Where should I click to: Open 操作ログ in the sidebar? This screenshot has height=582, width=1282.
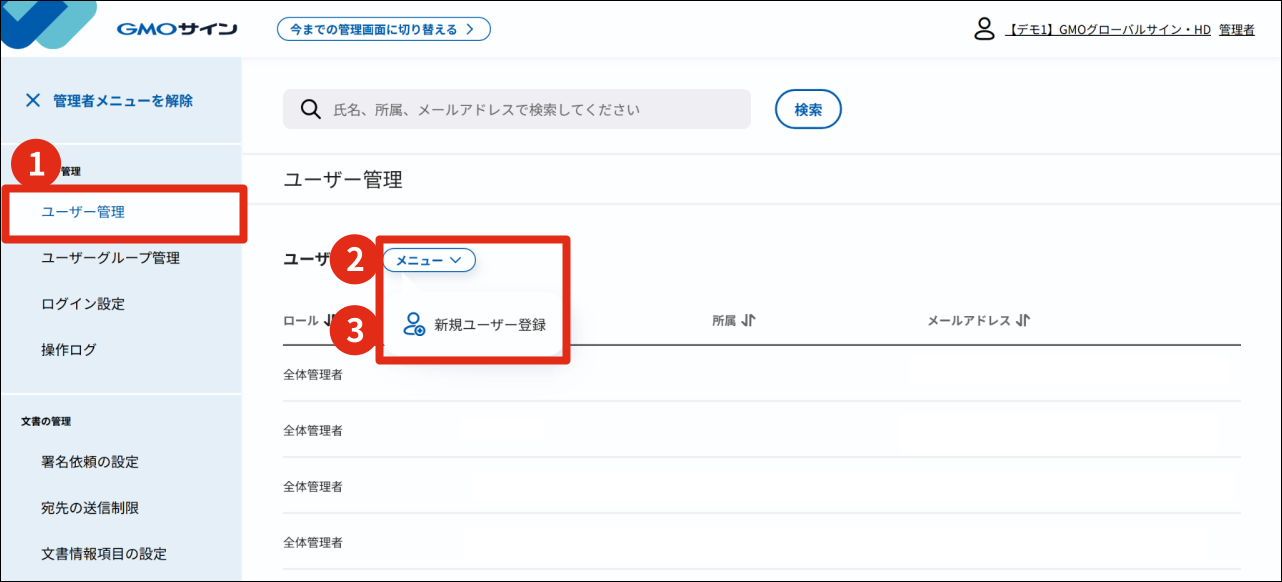coord(69,350)
